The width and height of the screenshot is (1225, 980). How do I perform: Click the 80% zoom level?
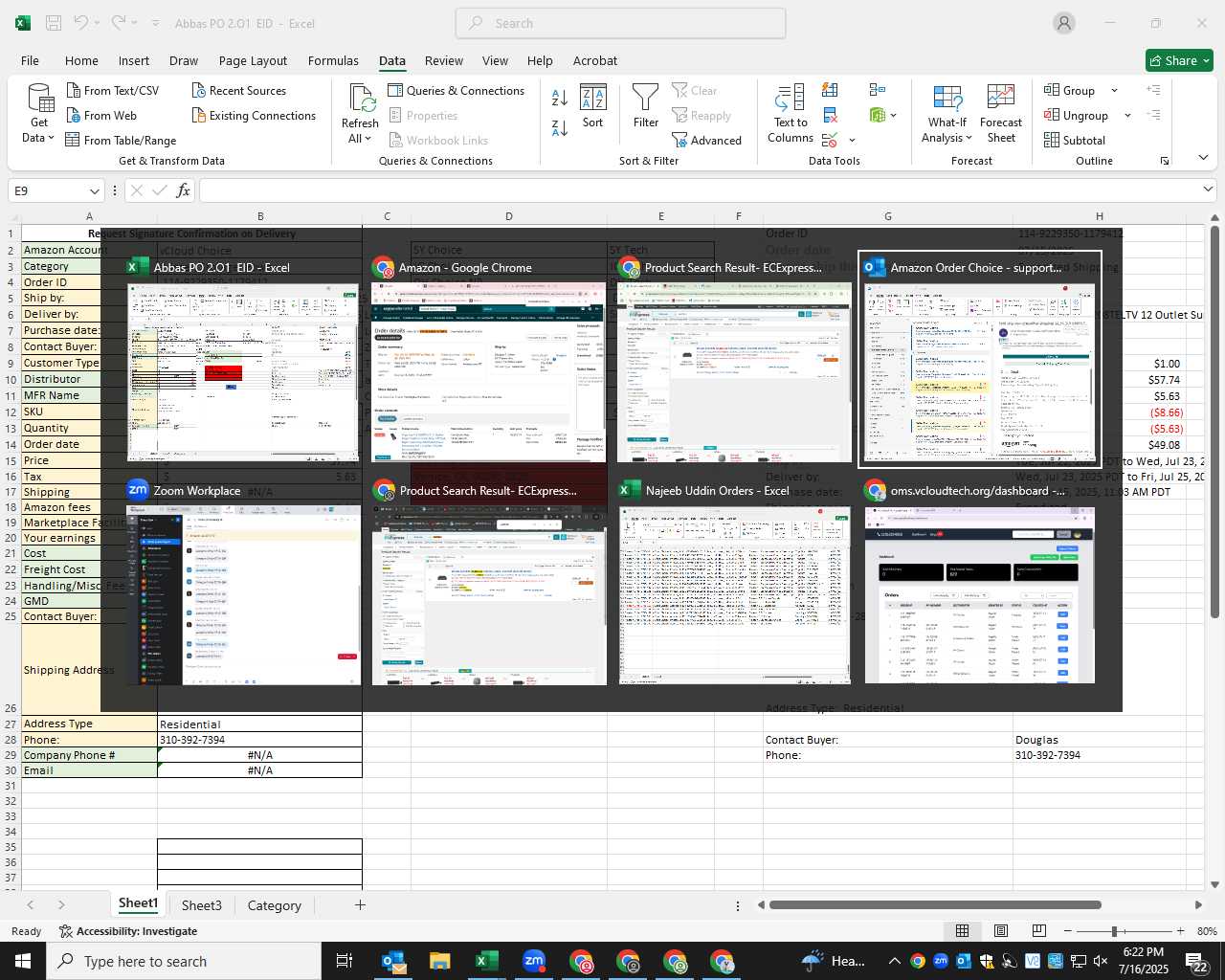click(x=1207, y=931)
